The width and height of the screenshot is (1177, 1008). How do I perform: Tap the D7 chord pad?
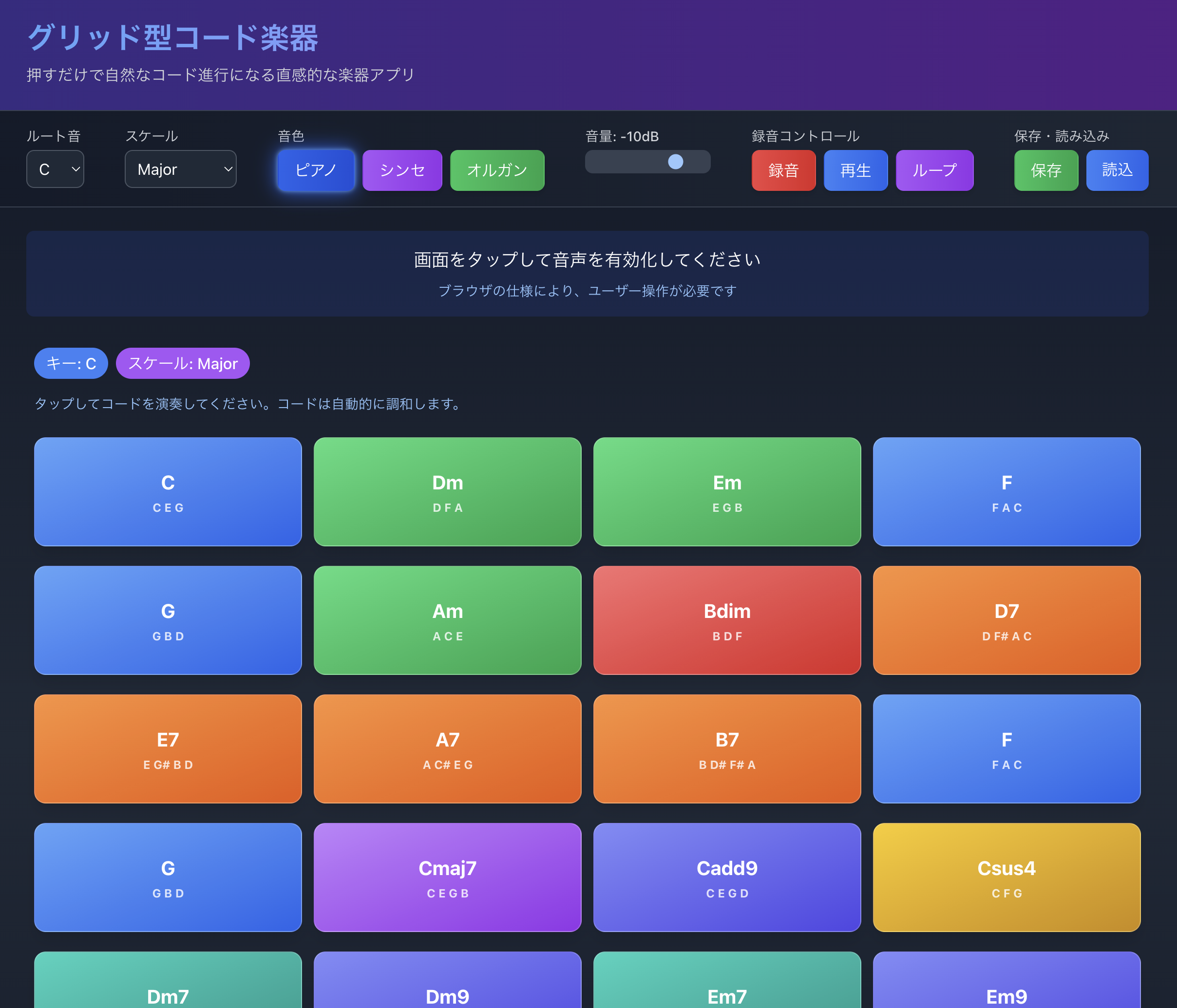1006,619
